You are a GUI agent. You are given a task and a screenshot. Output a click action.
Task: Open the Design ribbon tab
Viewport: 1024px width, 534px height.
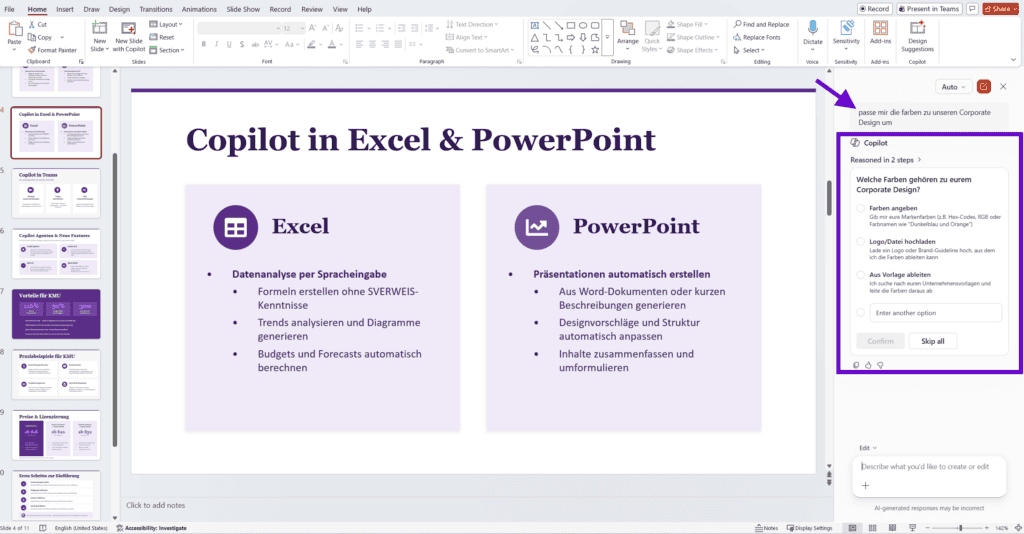click(119, 9)
